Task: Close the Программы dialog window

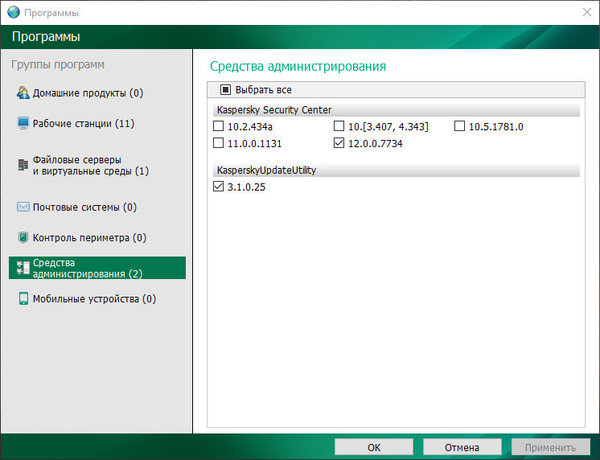Action: coord(584,11)
